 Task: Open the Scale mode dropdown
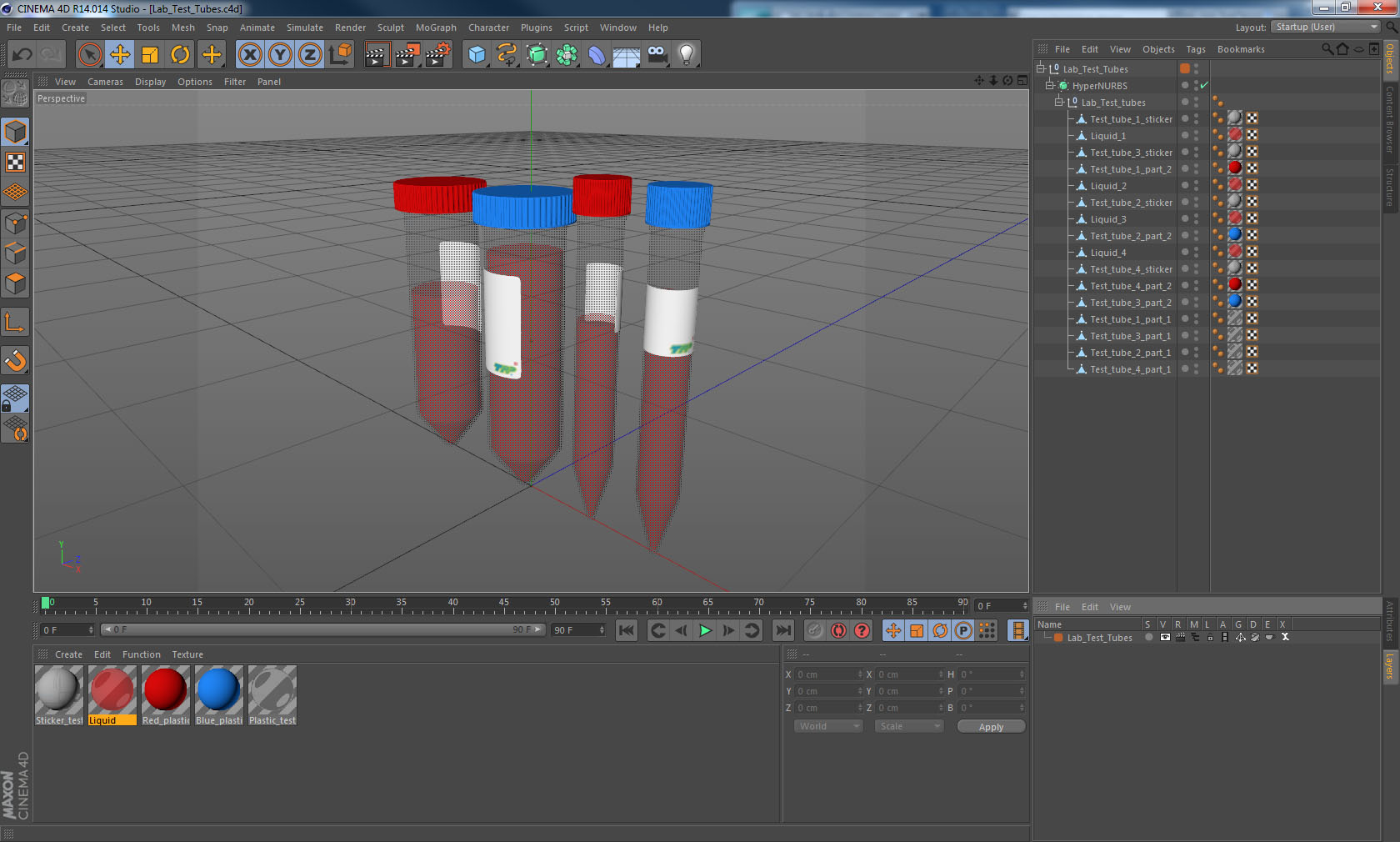pos(909,726)
